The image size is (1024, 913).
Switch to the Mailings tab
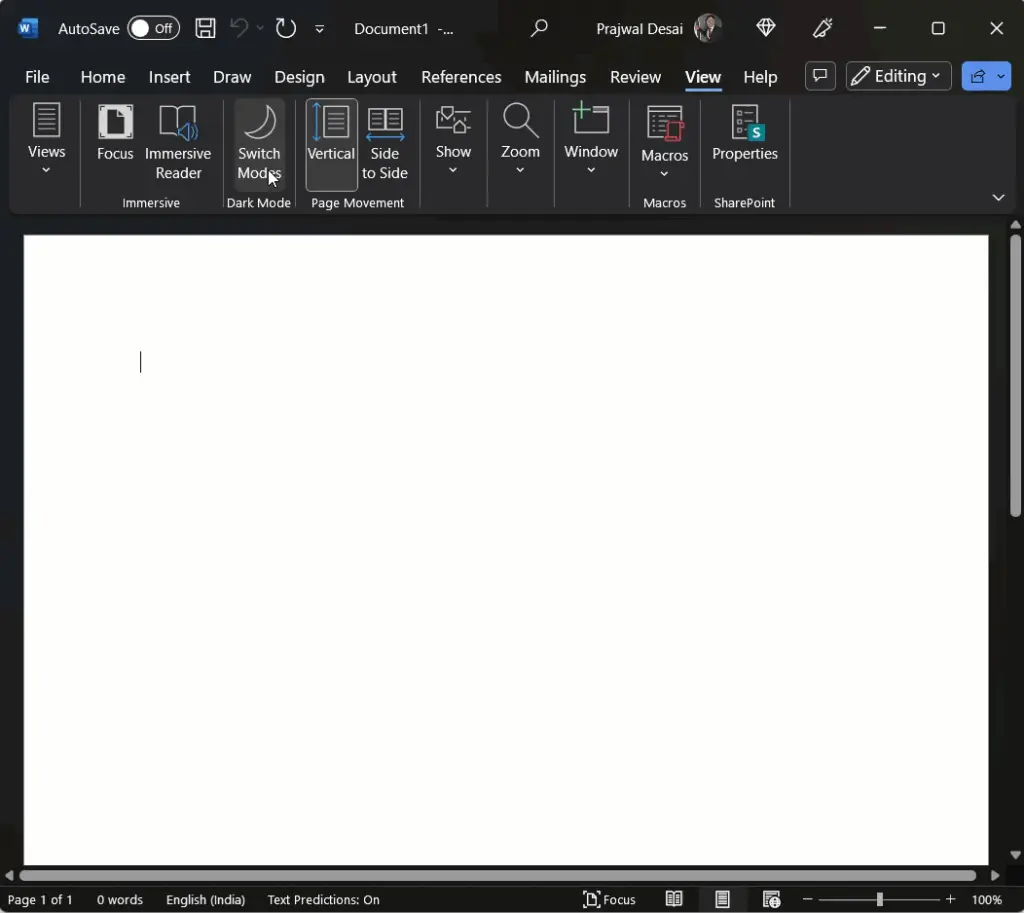(555, 77)
